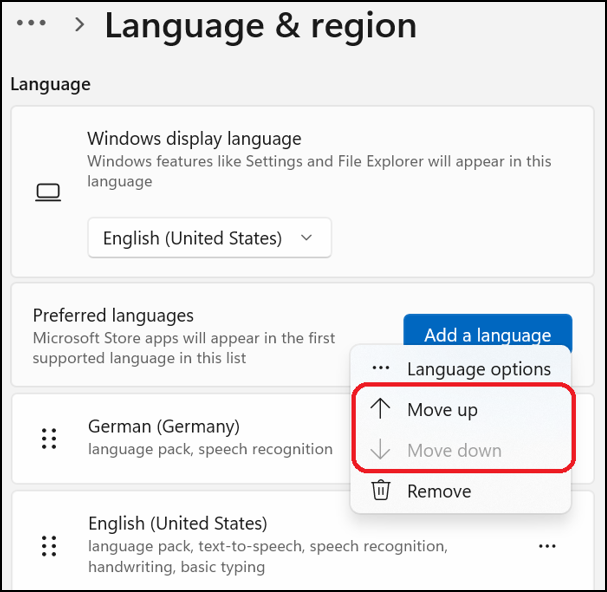Click the Preferred languages heading
The width and height of the screenshot is (607, 592).
[113, 315]
